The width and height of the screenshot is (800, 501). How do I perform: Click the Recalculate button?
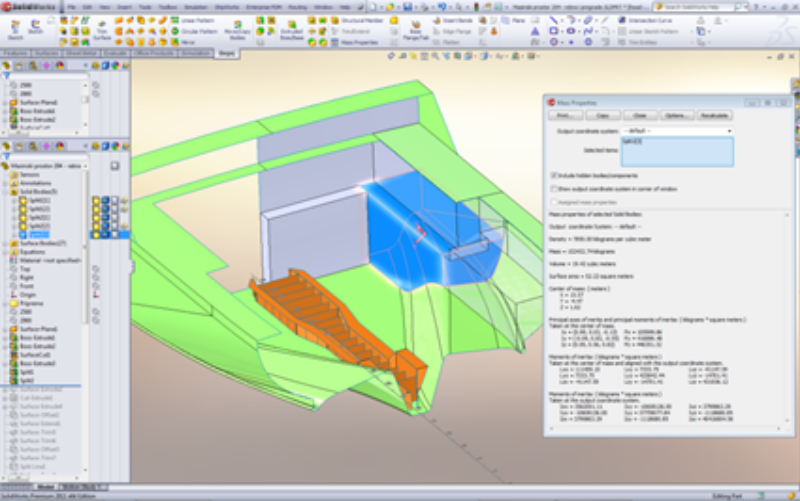[712, 115]
